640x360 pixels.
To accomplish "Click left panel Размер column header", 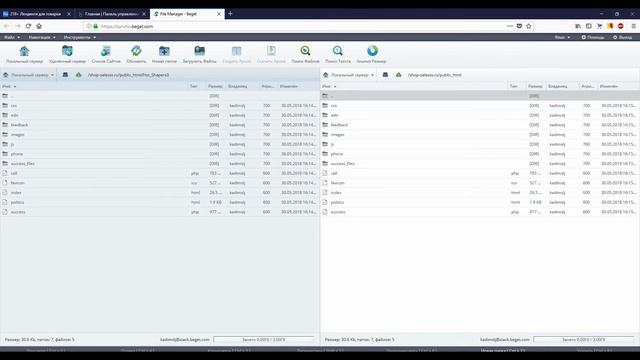I will 215,87.
